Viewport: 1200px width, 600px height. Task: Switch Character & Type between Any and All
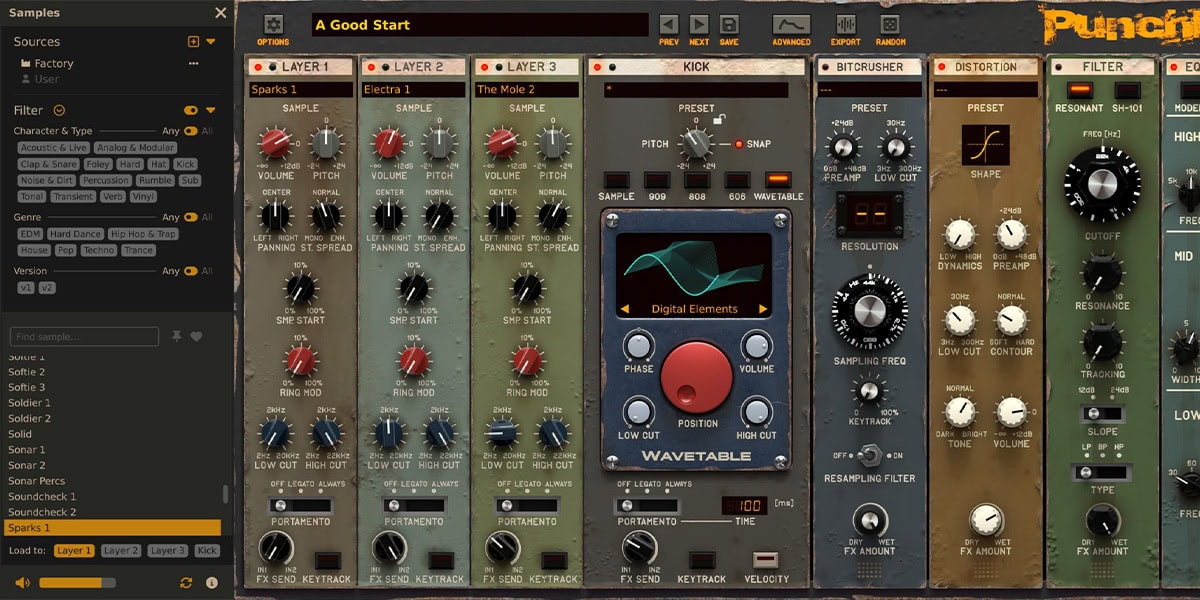(x=190, y=131)
